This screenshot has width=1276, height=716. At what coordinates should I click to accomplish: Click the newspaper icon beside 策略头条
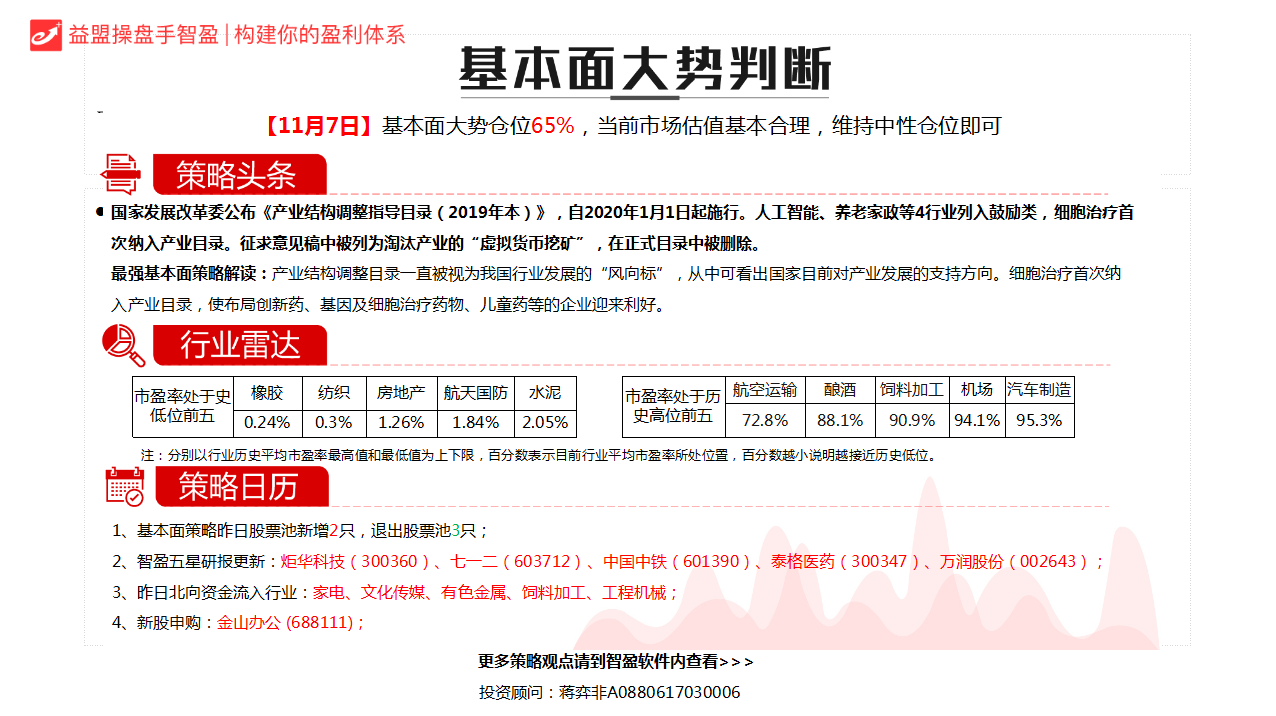pos(123,174)
